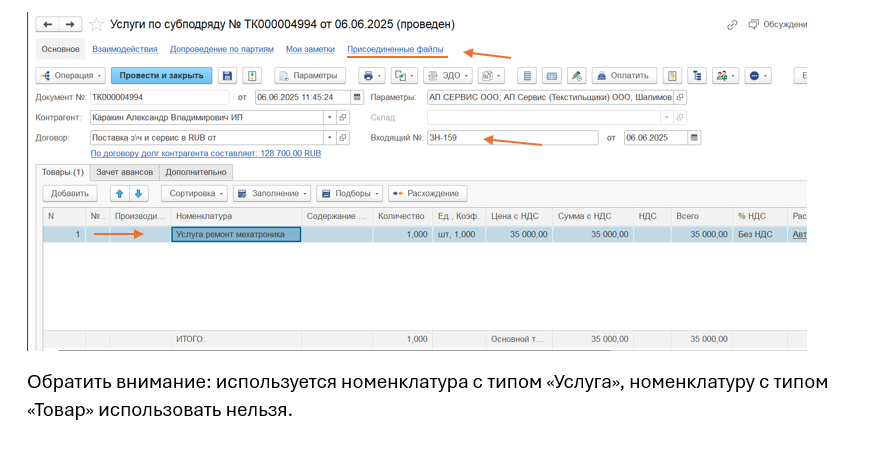Viewport: 887px width, 459px height.
Task: Open calendar picker for incoming date
Action: (x=694, y=137)
